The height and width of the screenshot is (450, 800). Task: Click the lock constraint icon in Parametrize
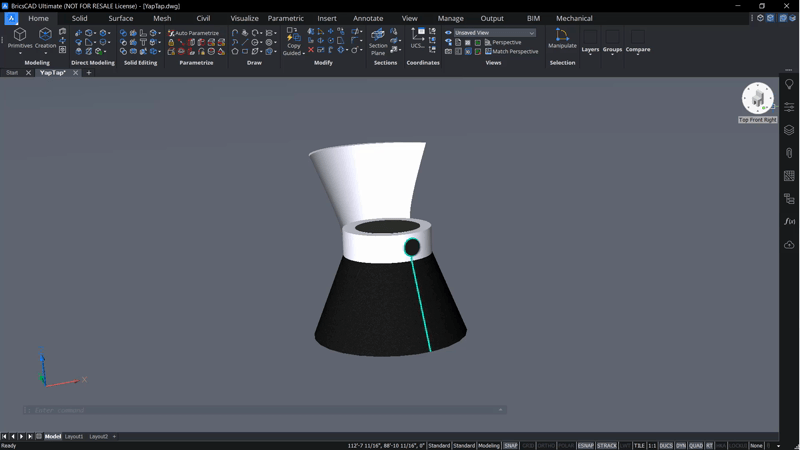click(x=171, y=42)
